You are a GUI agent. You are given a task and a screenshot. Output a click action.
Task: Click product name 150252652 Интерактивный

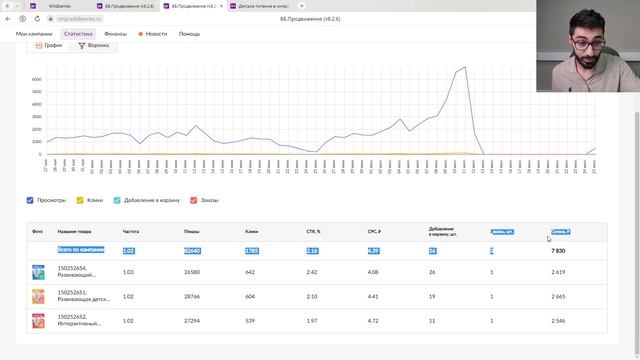pyautogui.click(x=79, y=320)
